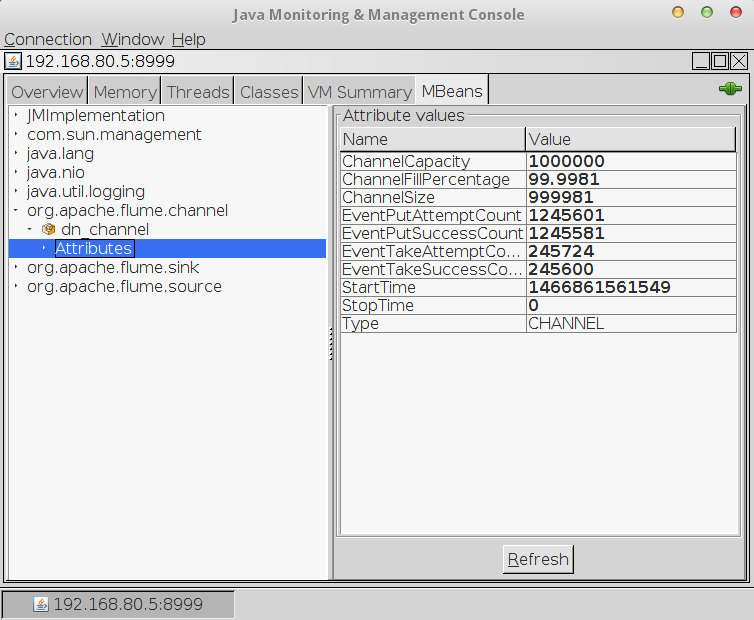Select the EventPutAttemptCount attribute name

point(433,215)
